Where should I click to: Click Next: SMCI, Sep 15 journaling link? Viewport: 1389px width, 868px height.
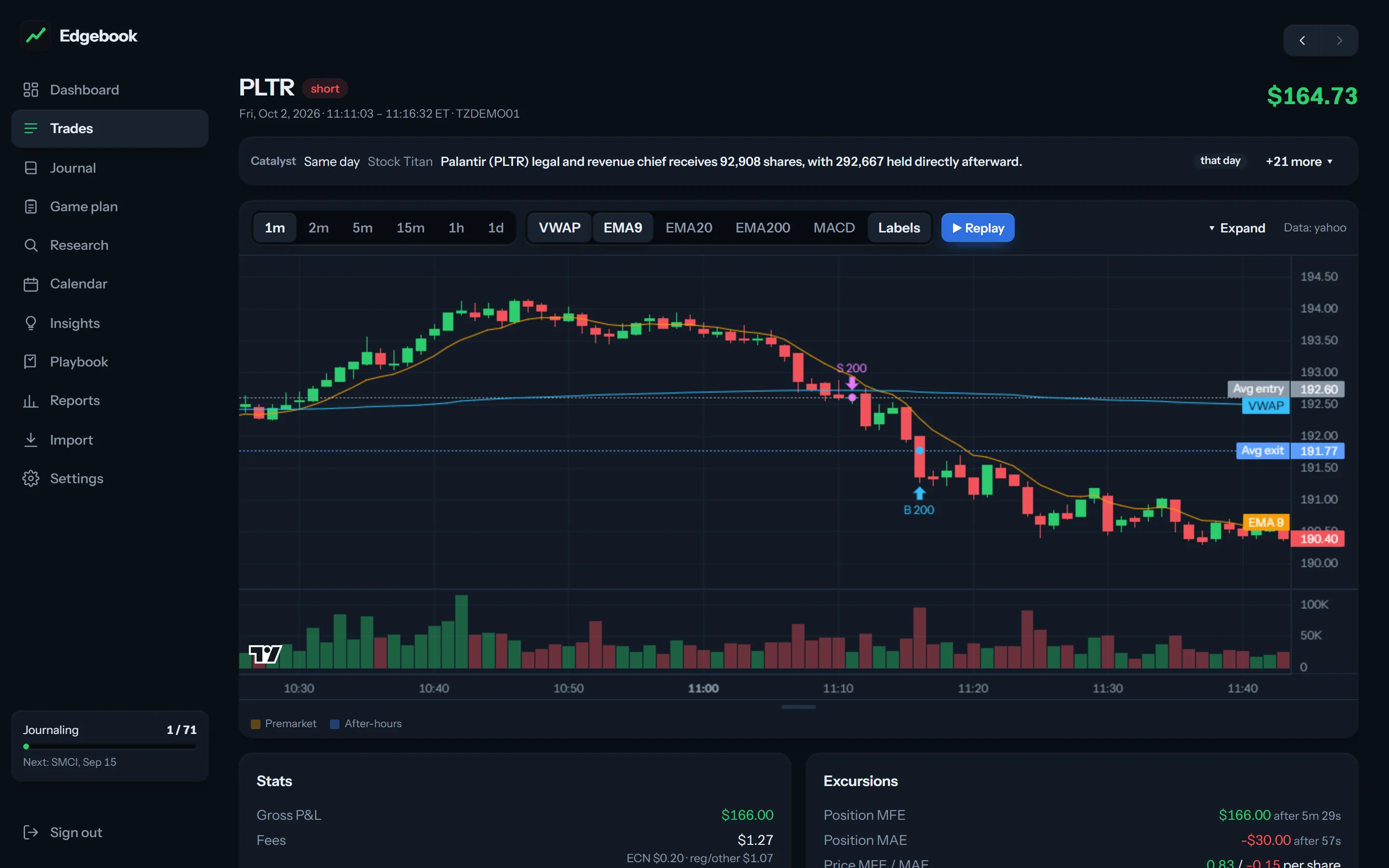[69, 762]
